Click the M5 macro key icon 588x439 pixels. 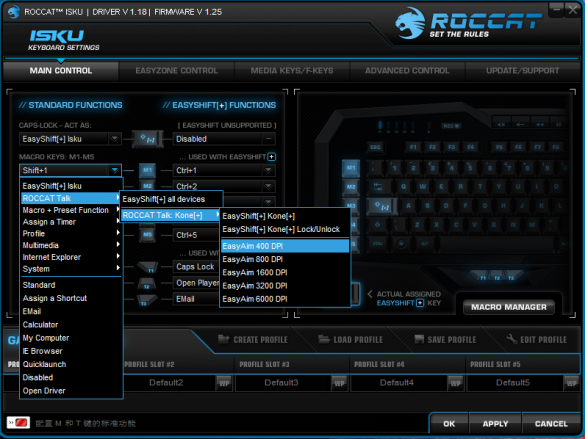pyautogui.click(x=147, y=235)
